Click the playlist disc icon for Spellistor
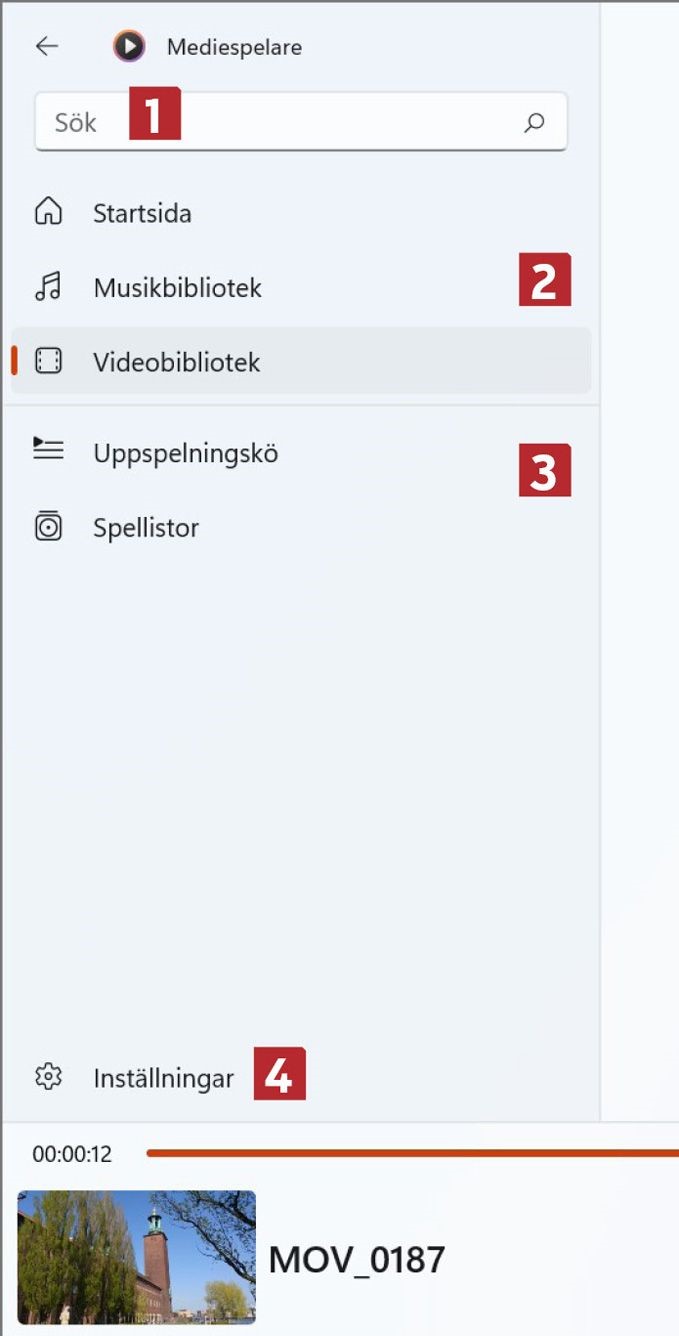 point(48,526)
